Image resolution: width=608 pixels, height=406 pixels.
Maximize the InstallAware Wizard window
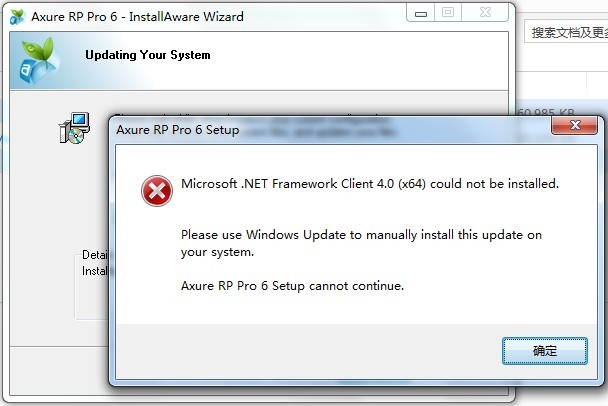pyautogui.click(x=448, y=13)
